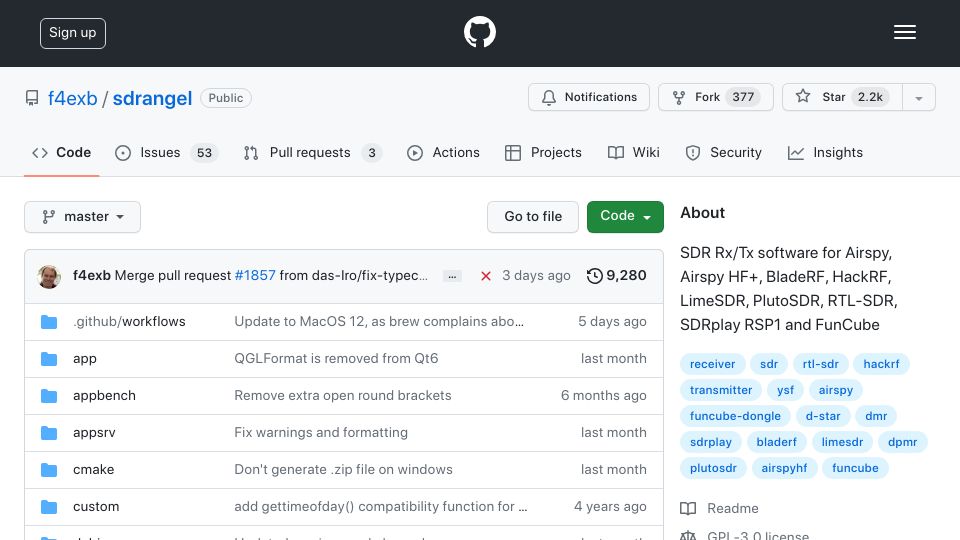This screenshot has height=540, width=960.
Task: Open the appbench folder link
Action: point(104,396)
